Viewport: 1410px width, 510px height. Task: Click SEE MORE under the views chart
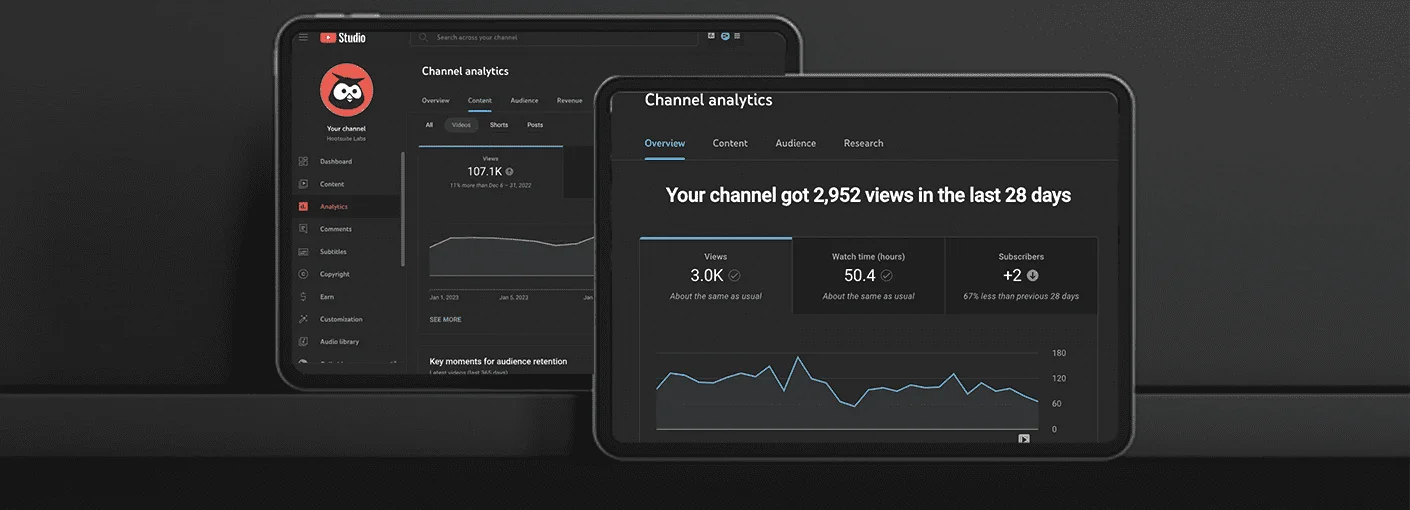[445, 319]
